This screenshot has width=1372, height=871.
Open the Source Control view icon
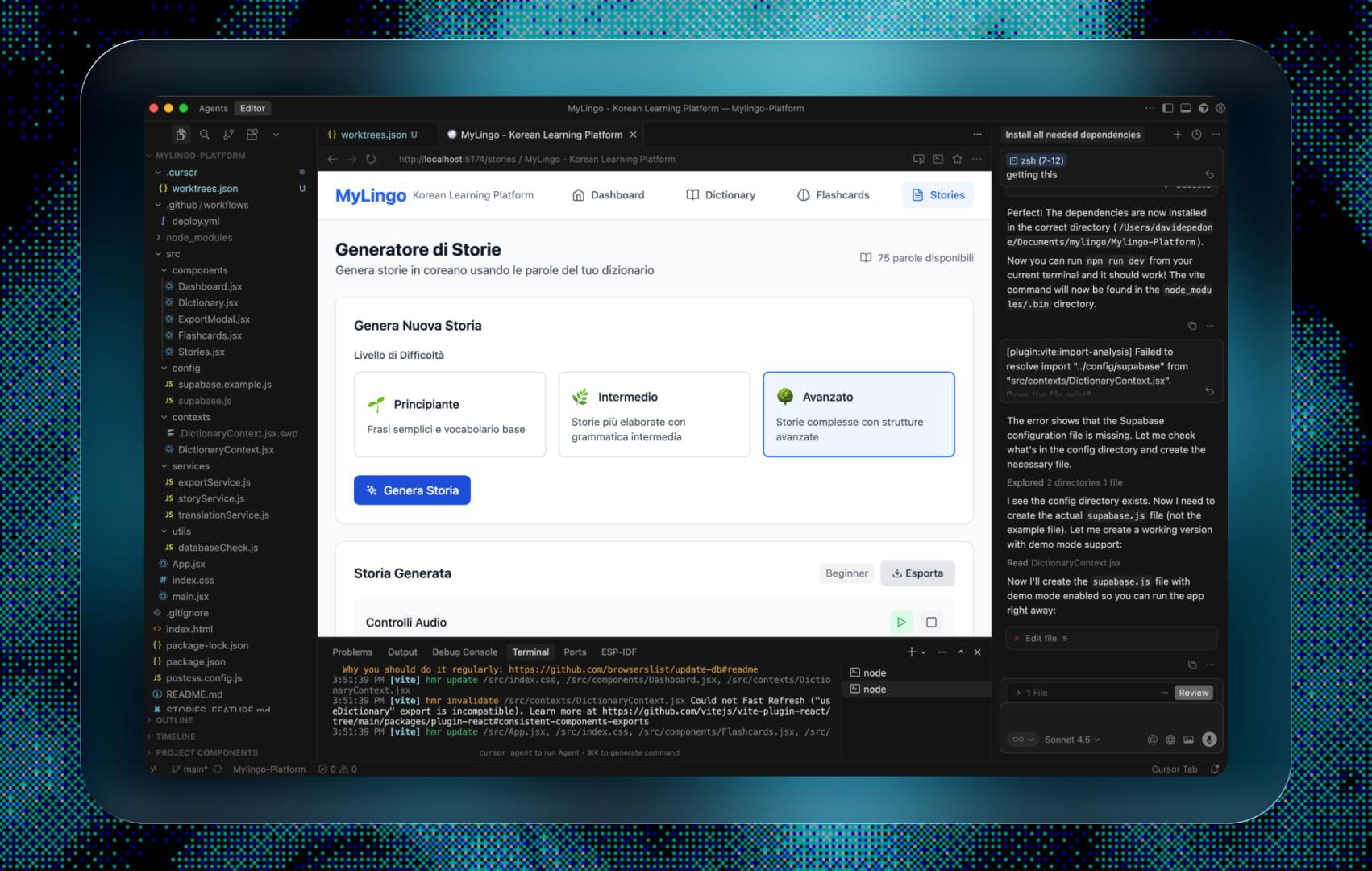point(228,135)
